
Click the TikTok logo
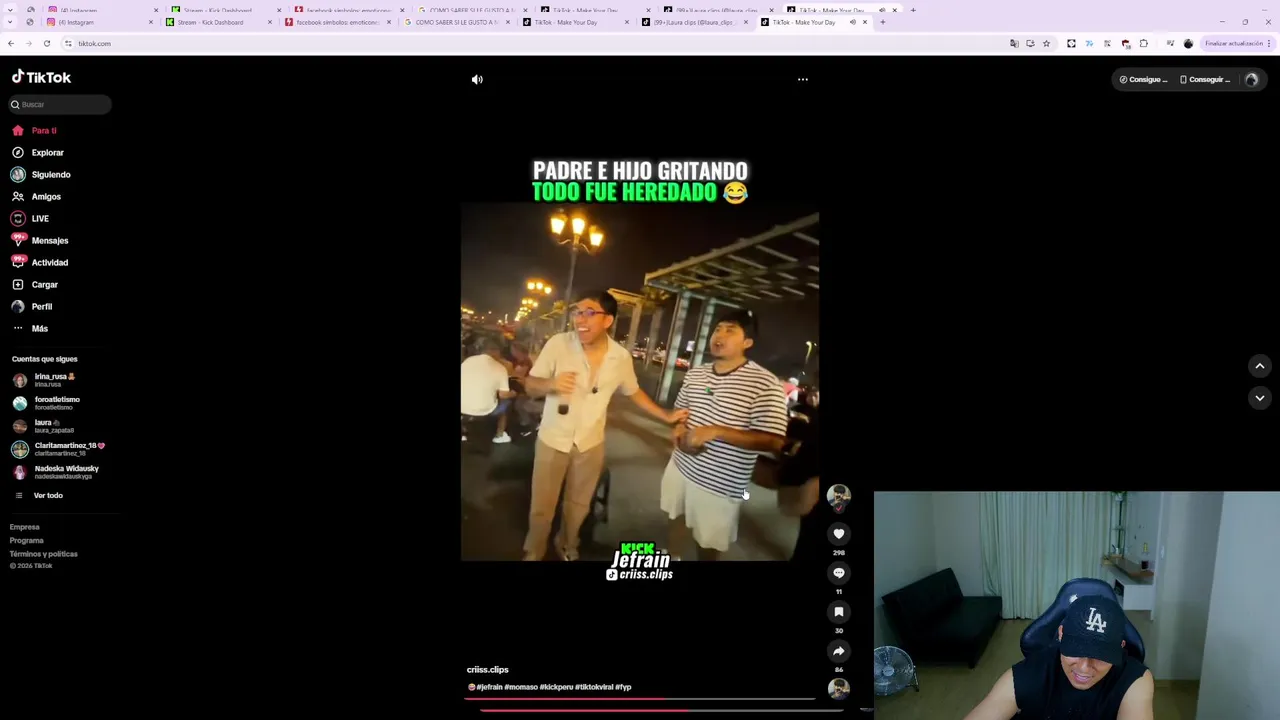pyautogui.click(x=41, y=77)
